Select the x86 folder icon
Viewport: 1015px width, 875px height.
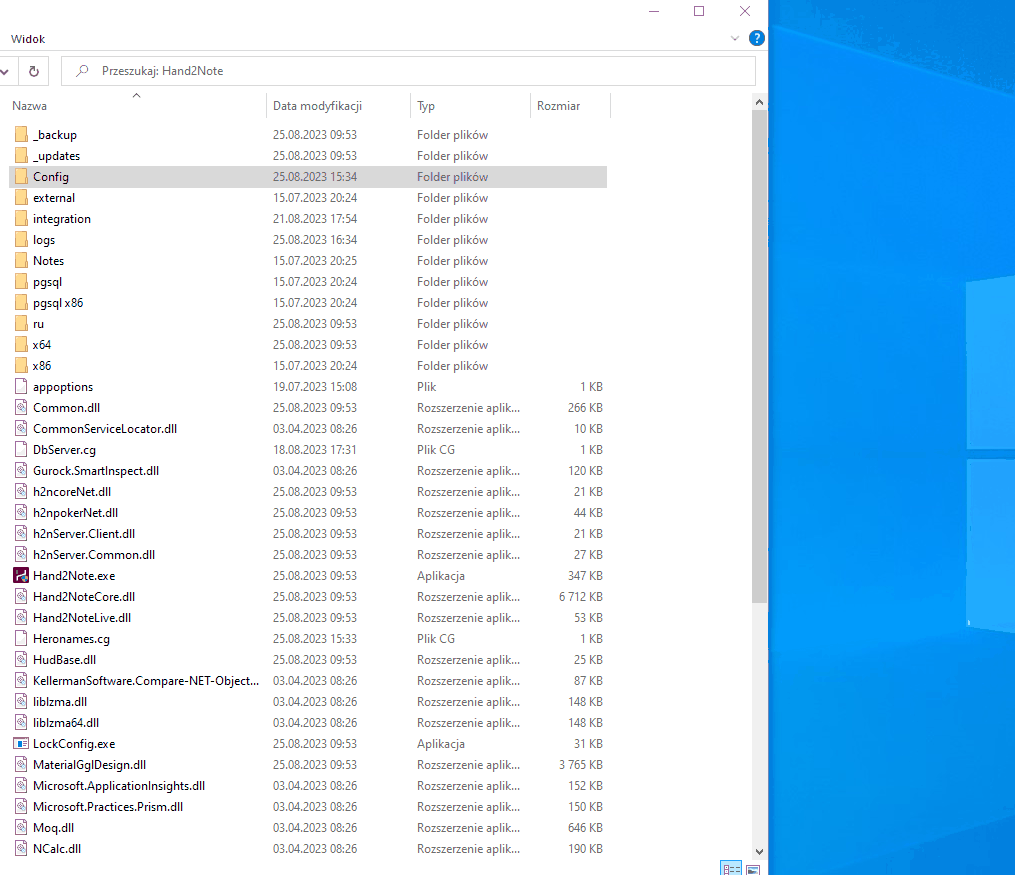[21, 366]
